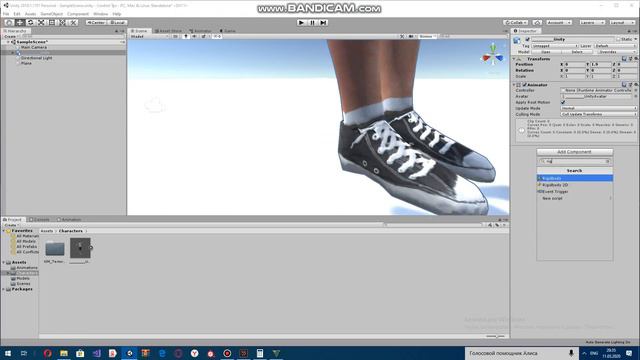This screenshot has height=360, width=640.
Task: Open the Windows Start menu
Action: tap(8, 353)
